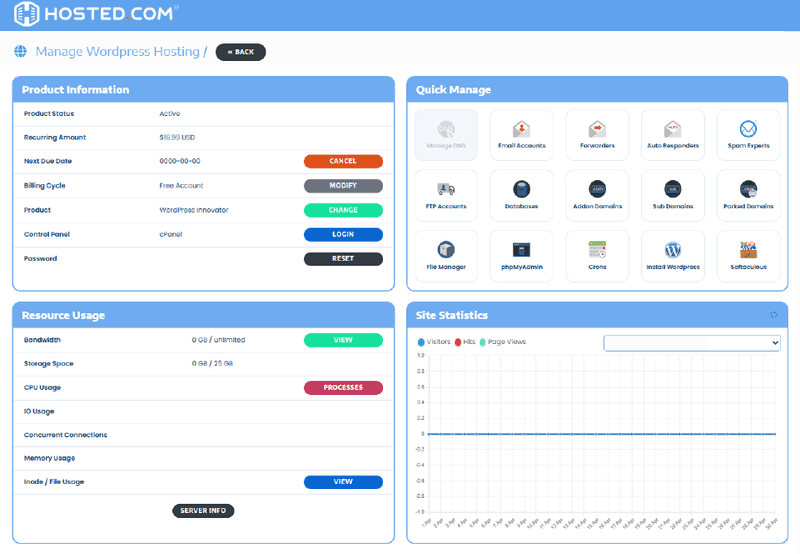This screenshot has height=554, width=800.
Task: Open Parked Domains icon
Action: (748, 196)
